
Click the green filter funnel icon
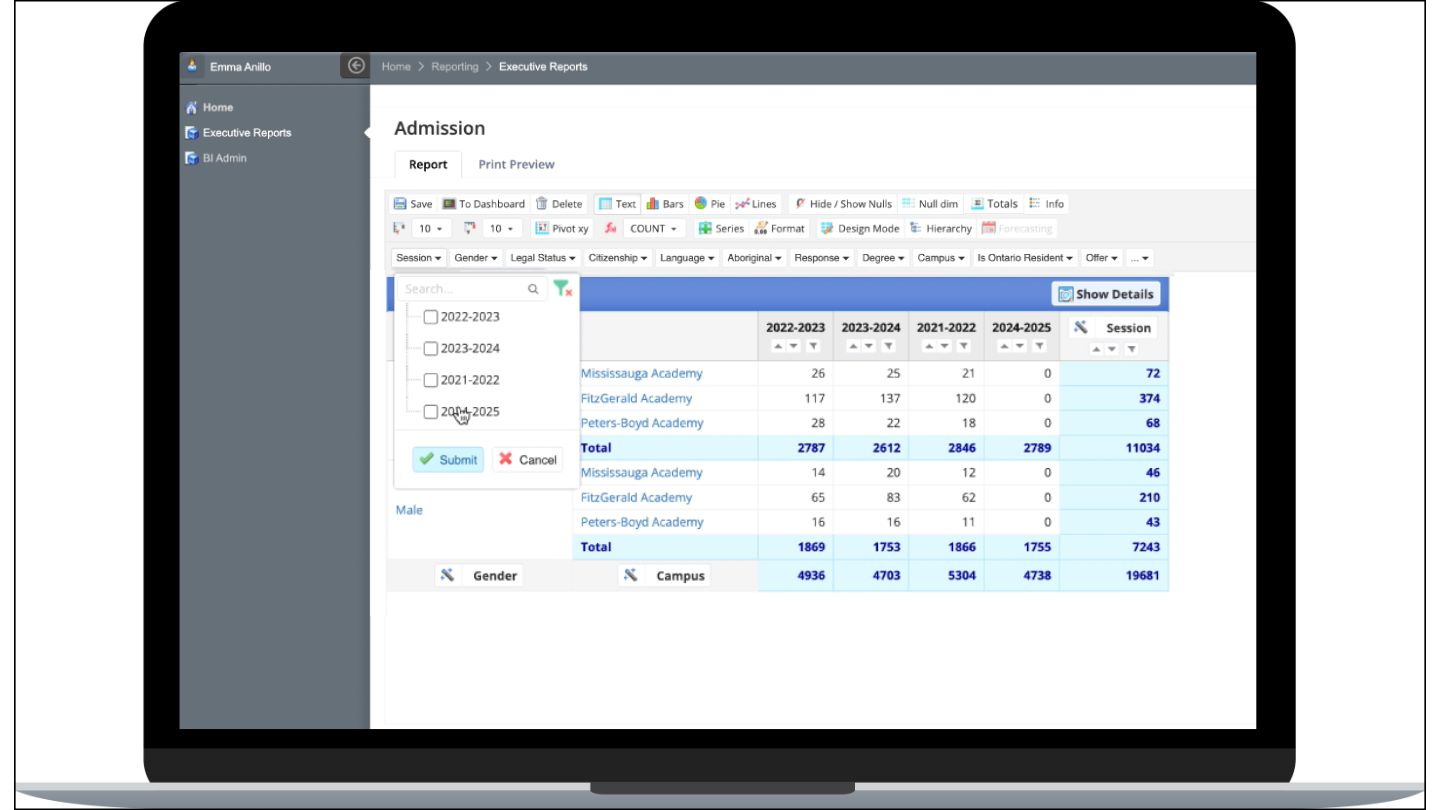pos(561,288)
